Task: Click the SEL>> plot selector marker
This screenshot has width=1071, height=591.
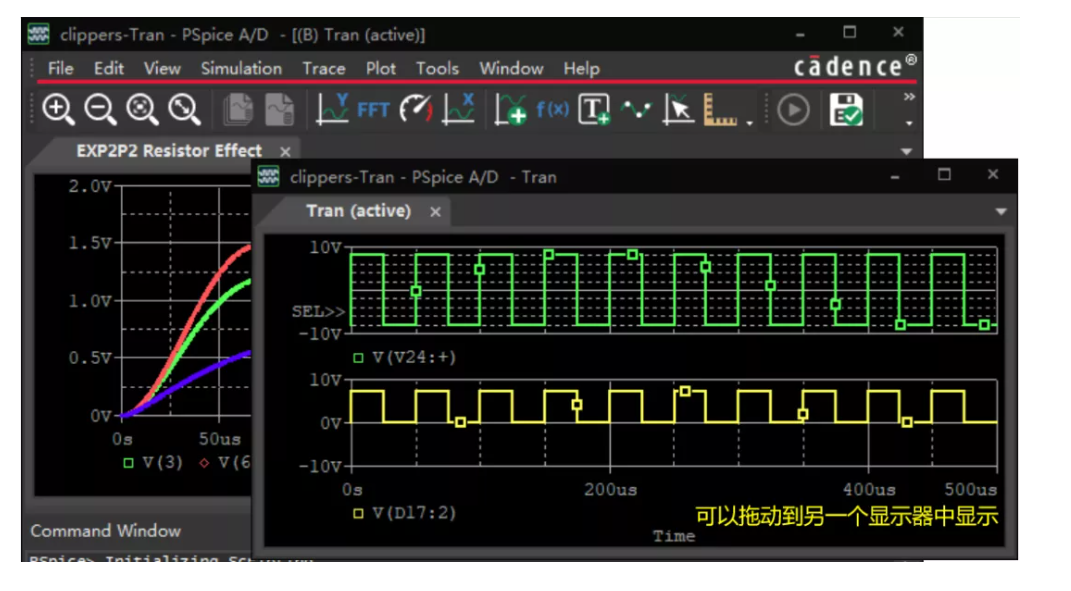Action: [x=318, y=312]
